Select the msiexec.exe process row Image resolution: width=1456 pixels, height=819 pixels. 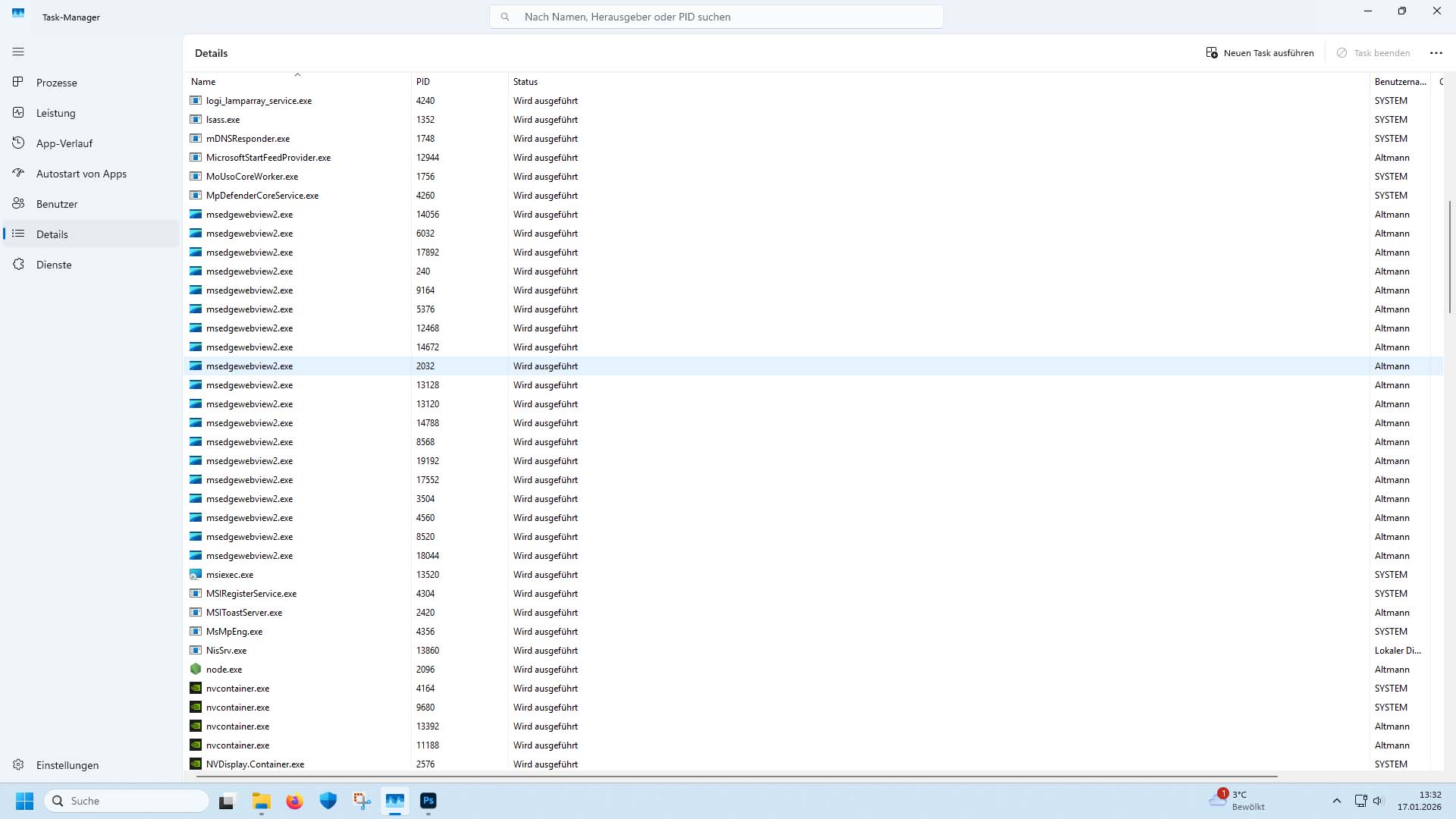coord(230,575)
